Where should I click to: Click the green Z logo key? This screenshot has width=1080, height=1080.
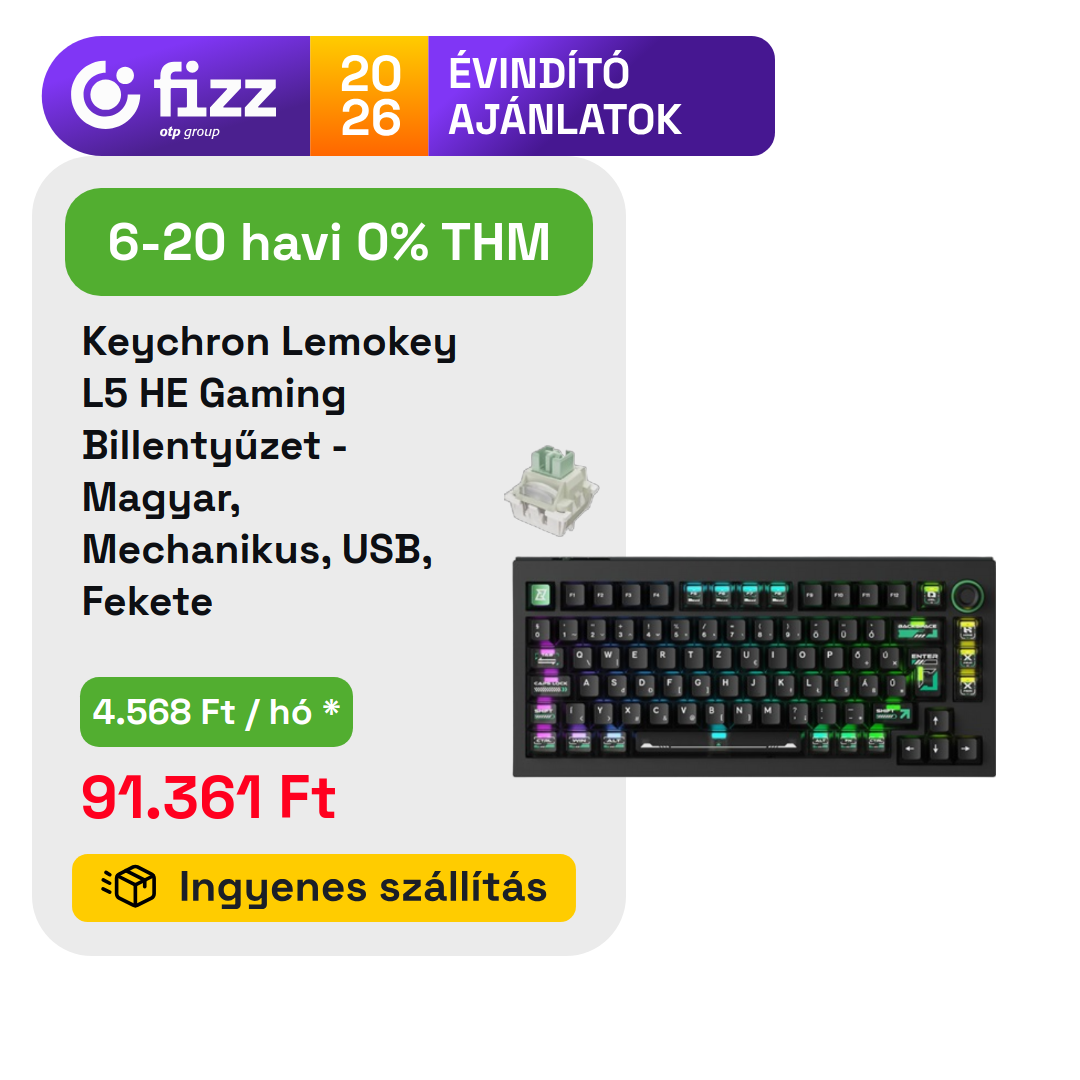tap(541, 594)
